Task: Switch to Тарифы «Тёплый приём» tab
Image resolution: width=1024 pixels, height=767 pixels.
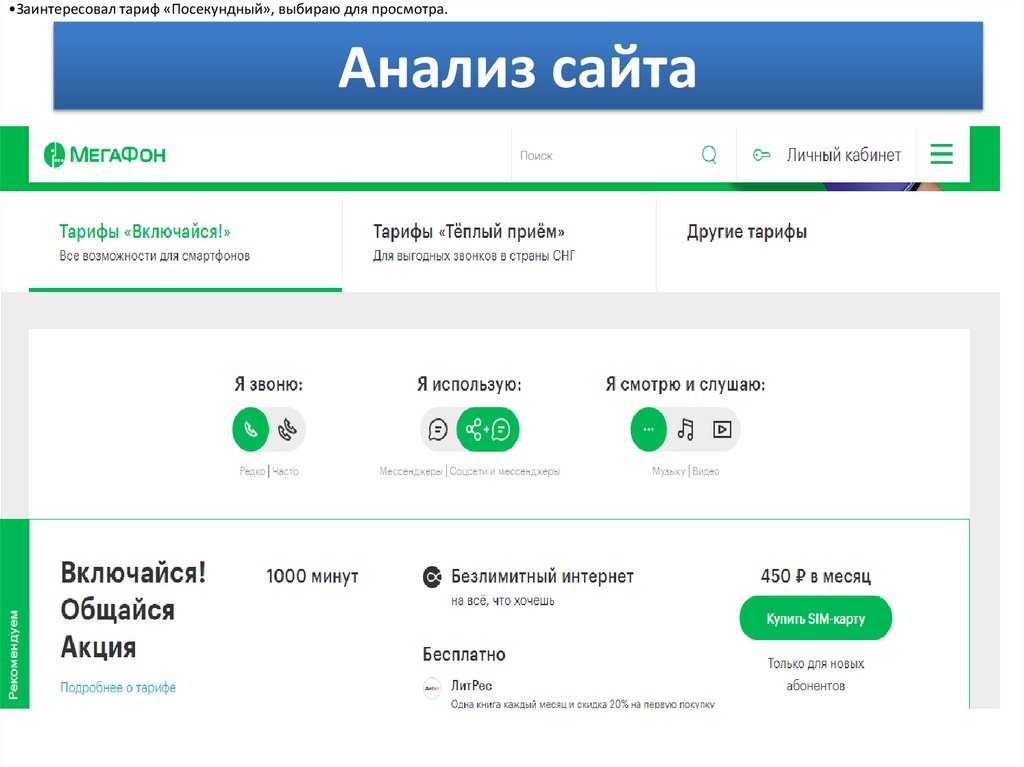Action: tap(499, 242)
